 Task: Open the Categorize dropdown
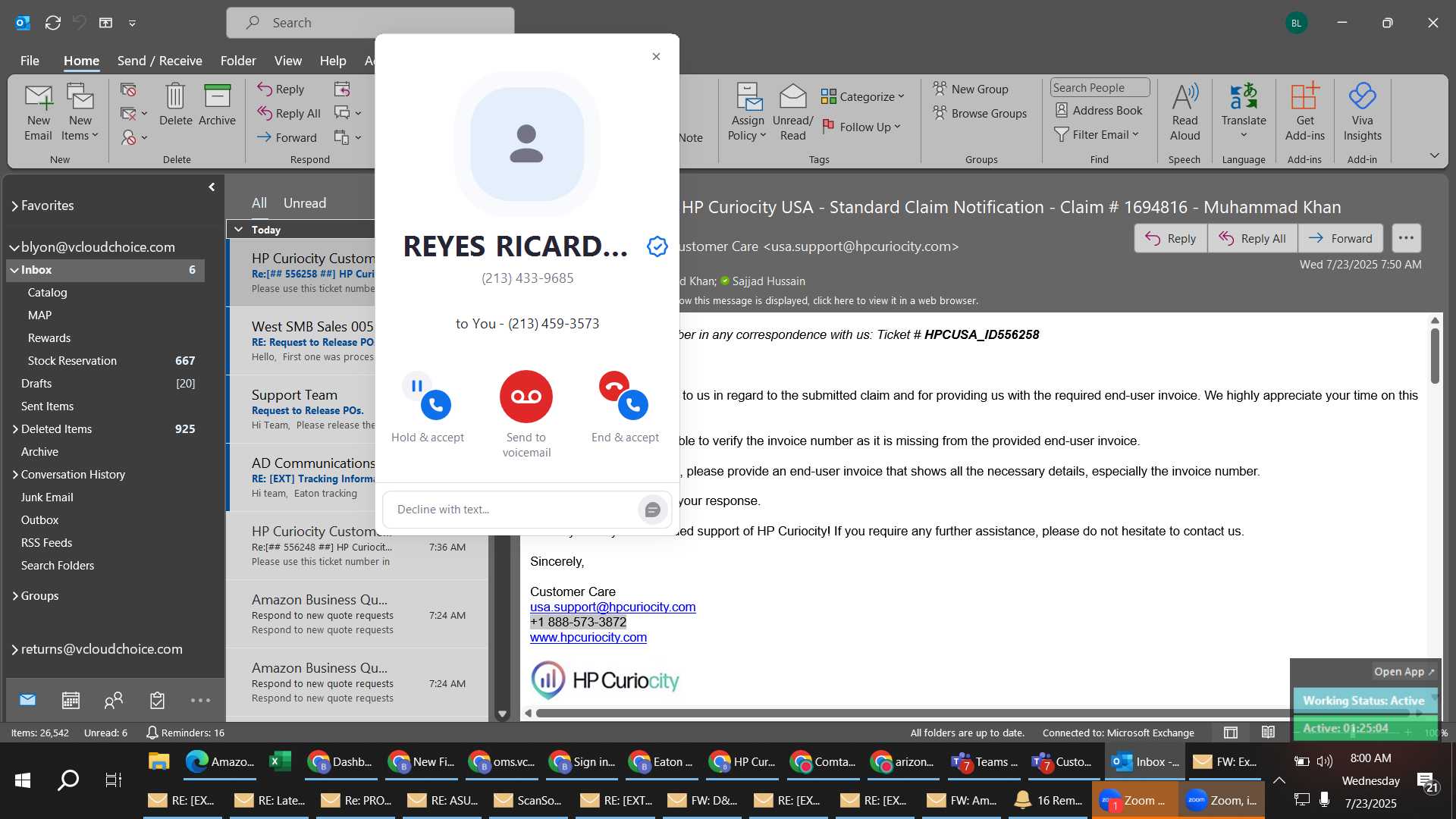[x=863, y=96]
